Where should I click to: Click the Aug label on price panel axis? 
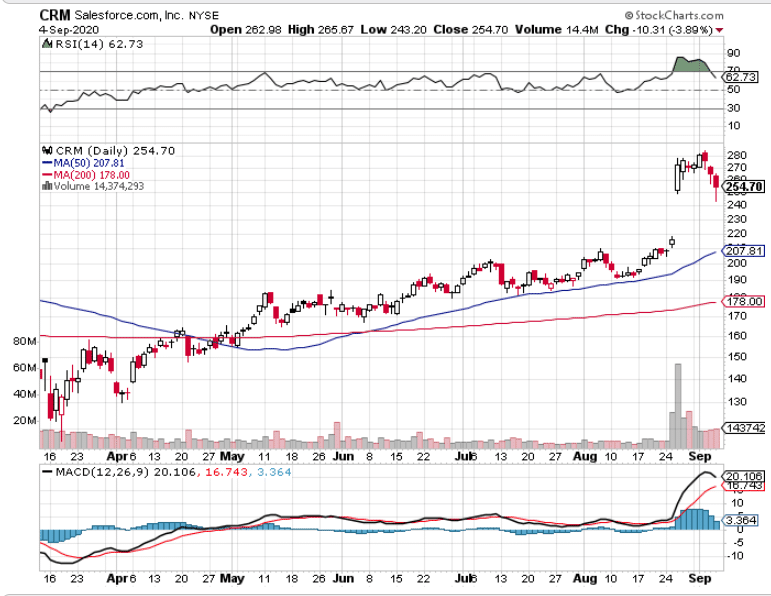coord(585,456)
